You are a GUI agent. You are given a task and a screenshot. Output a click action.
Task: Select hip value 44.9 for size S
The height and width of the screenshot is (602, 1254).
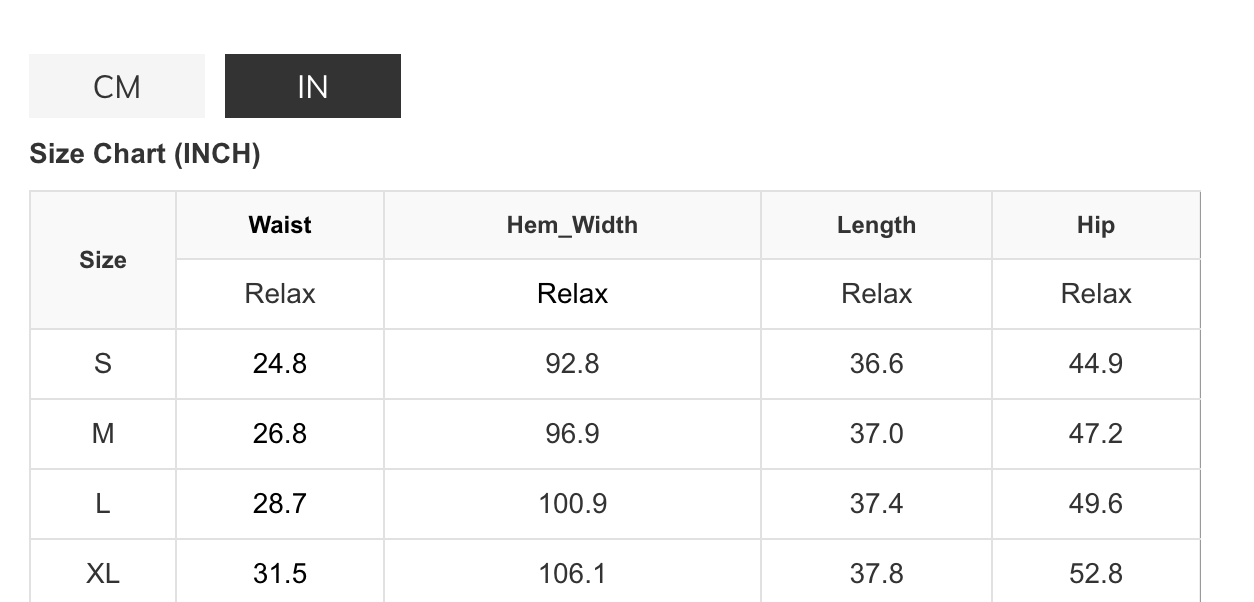tap(1095, 364)
